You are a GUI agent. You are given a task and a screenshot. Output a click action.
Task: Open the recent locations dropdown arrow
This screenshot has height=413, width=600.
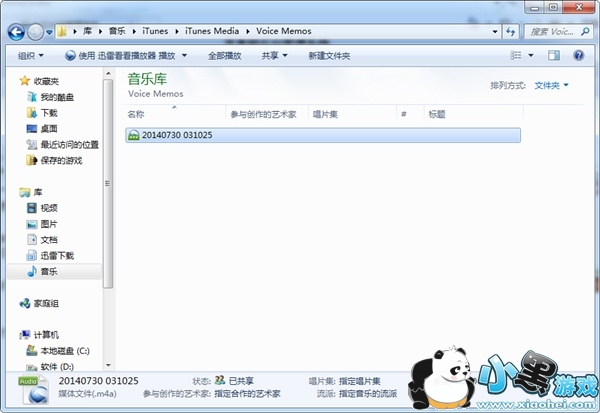49,32
